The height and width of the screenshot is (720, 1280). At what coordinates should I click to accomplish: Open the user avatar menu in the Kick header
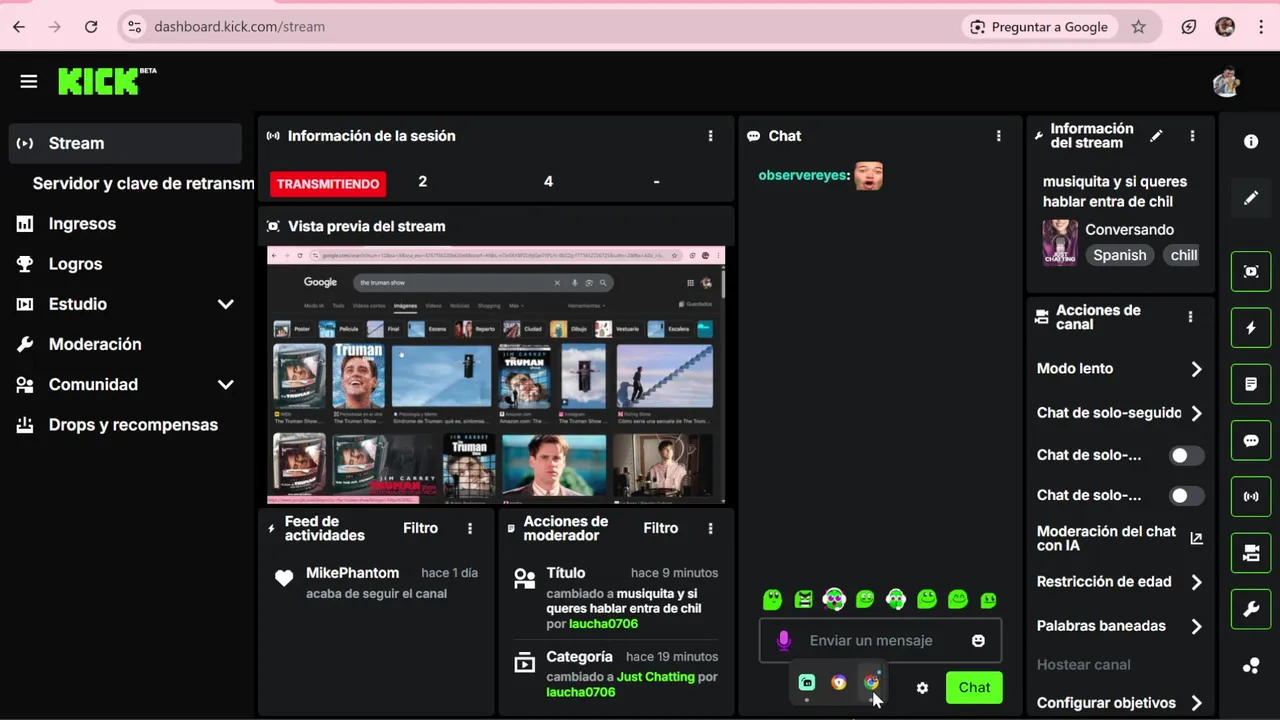(x=1226, y=82)
